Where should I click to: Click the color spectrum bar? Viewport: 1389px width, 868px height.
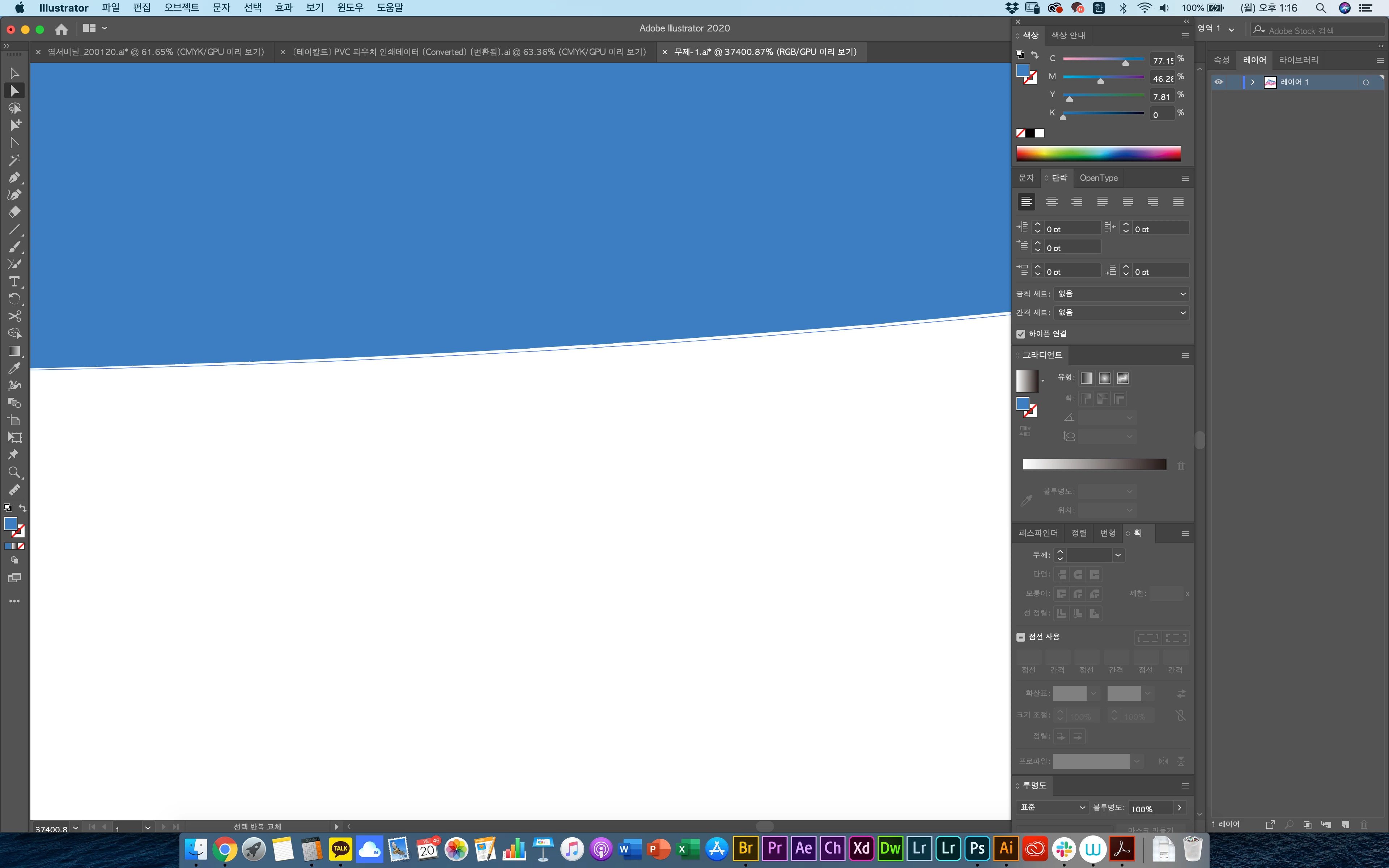1098,153
